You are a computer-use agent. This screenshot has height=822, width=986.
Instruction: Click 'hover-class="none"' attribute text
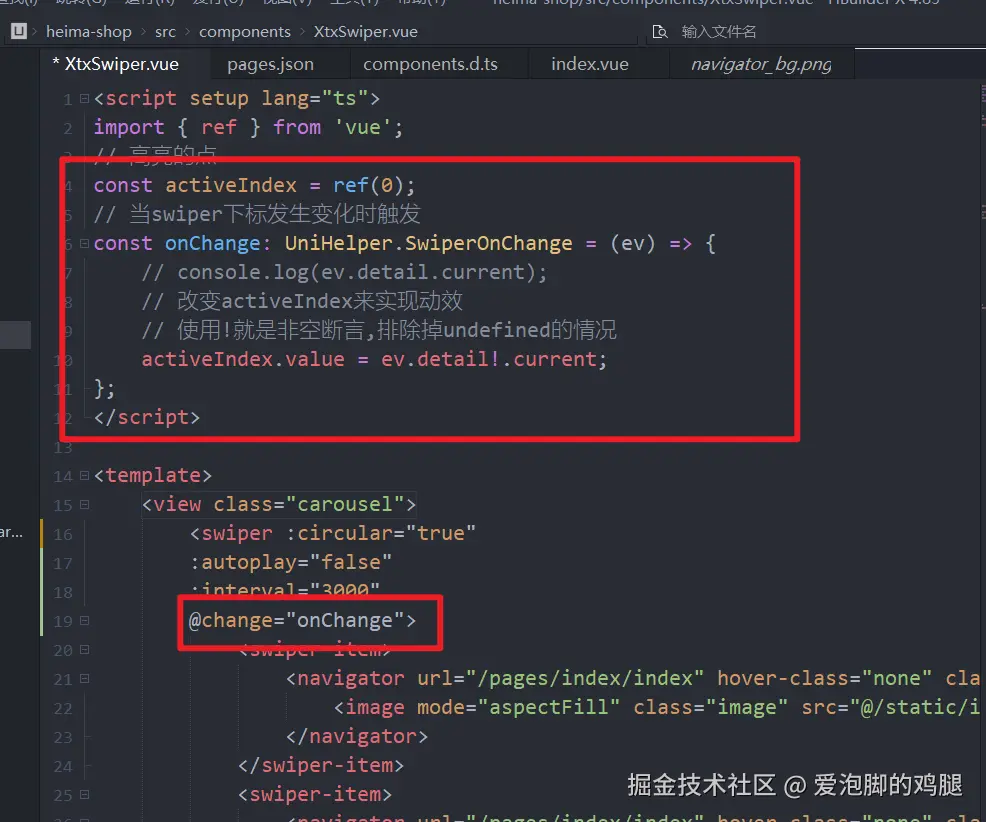pyautogui.click(x=824, y=679)
